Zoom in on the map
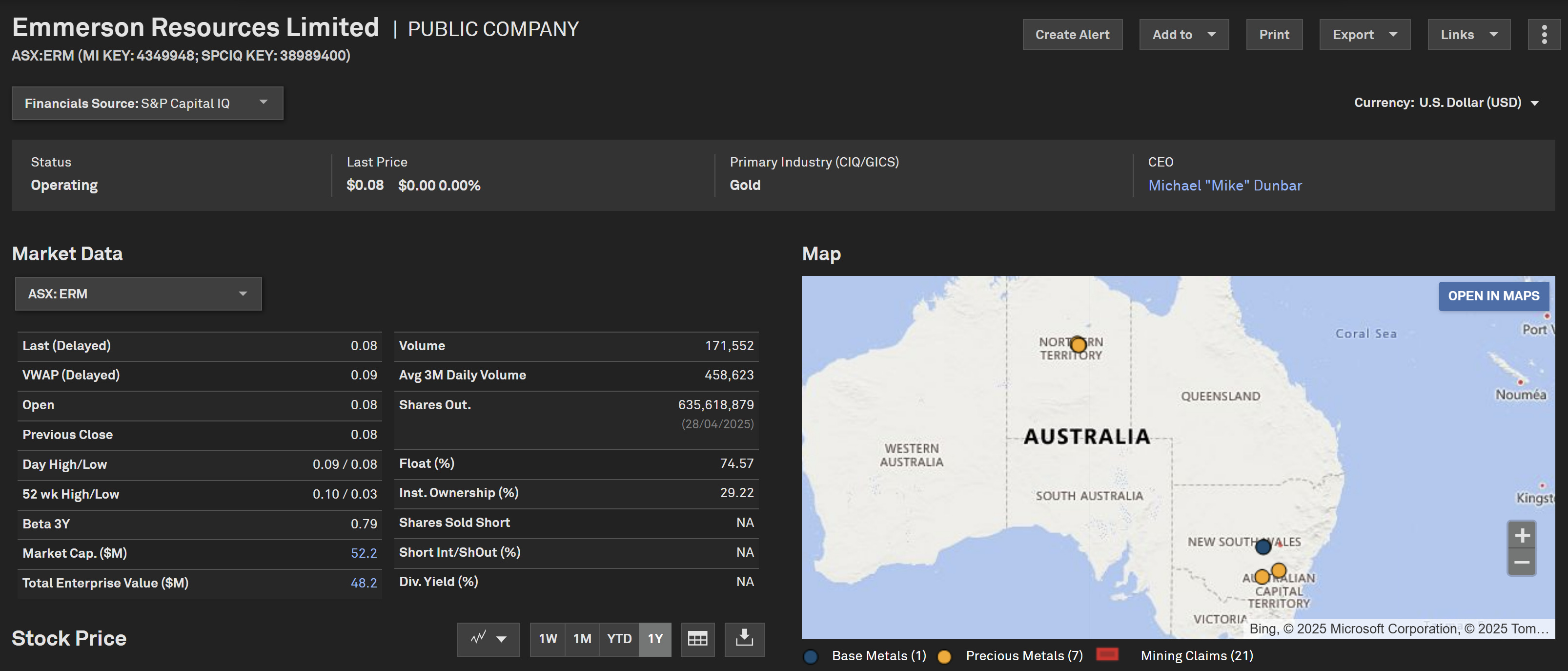1568x671 pixels. tap(1522, 535)
